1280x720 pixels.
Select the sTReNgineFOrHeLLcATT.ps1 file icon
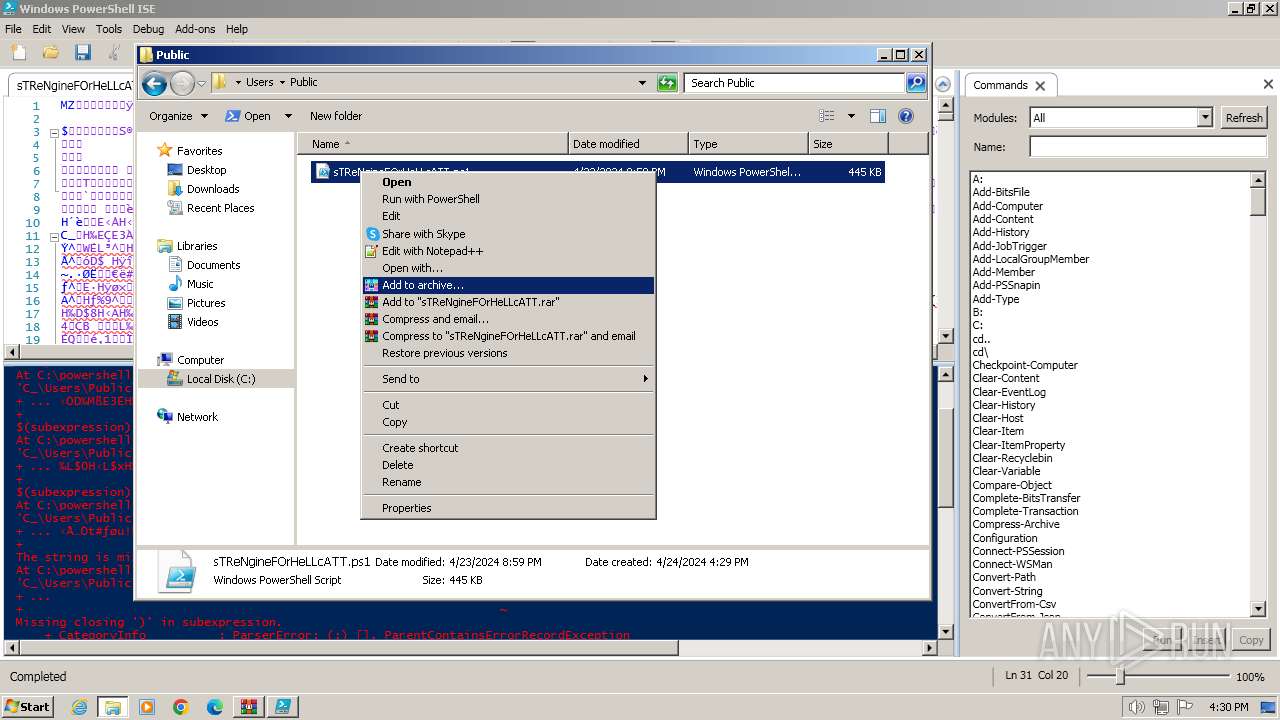pyautogui.click(x=323, y=172)
